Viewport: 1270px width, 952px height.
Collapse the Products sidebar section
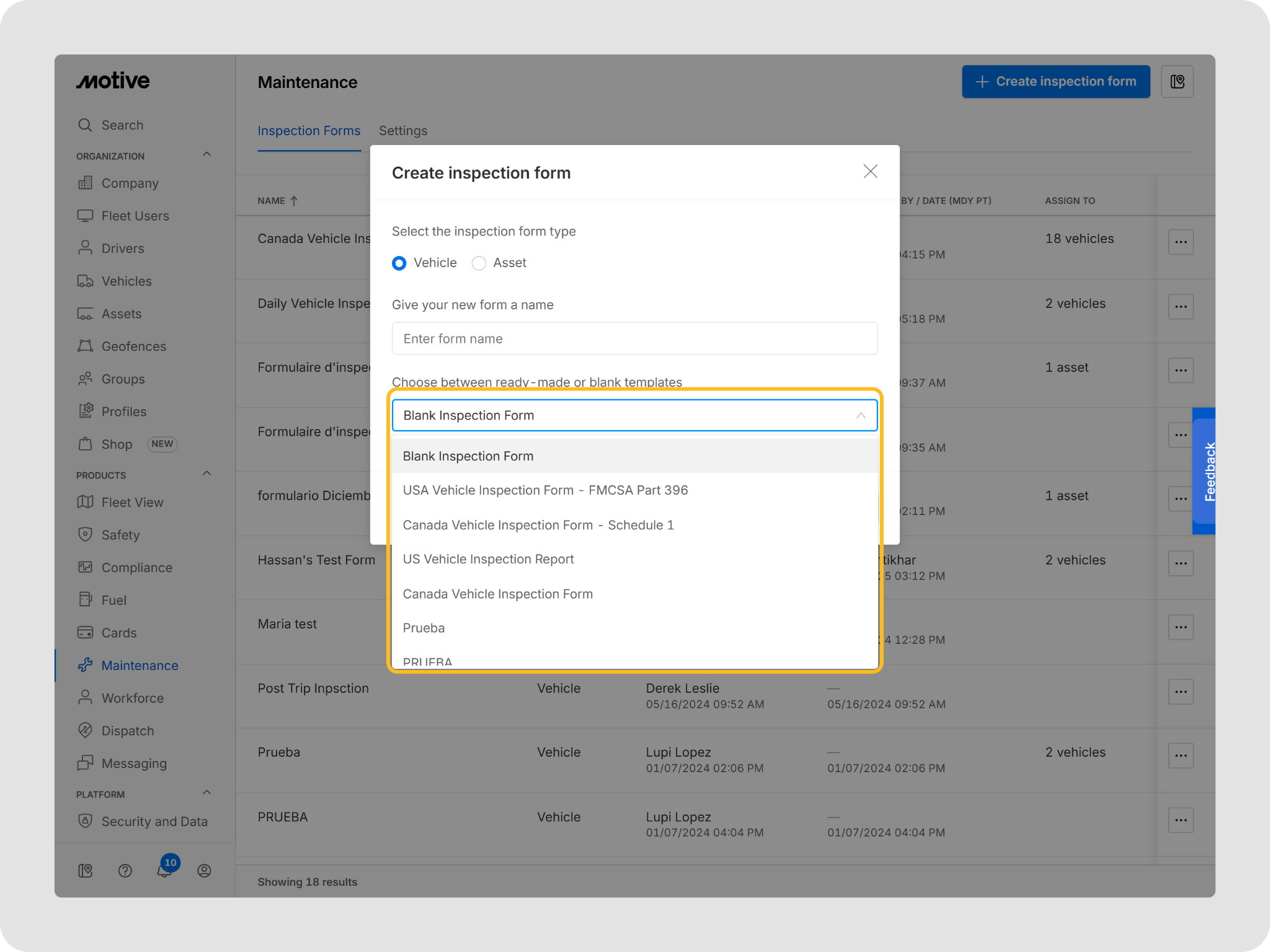pos(206,474)
